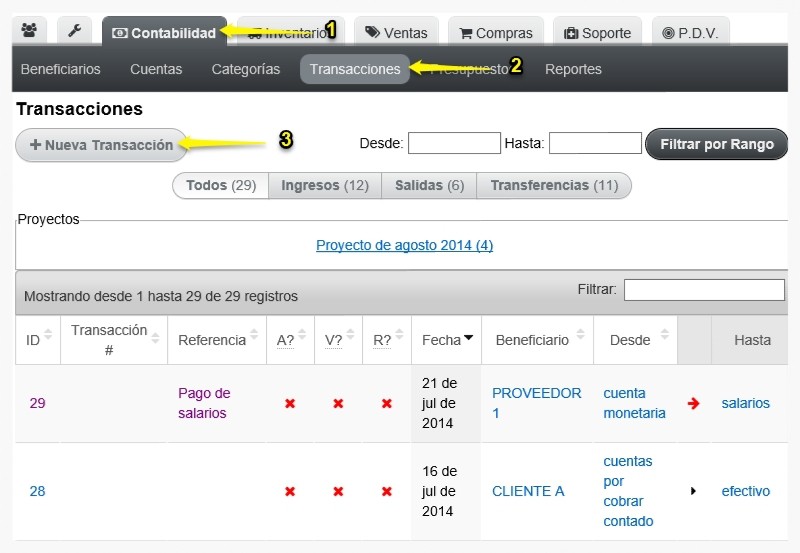Toggle R? red X in row 28
Image resolution: width=800 pixels, height=553 pixels.
click(x=387, y=491)
